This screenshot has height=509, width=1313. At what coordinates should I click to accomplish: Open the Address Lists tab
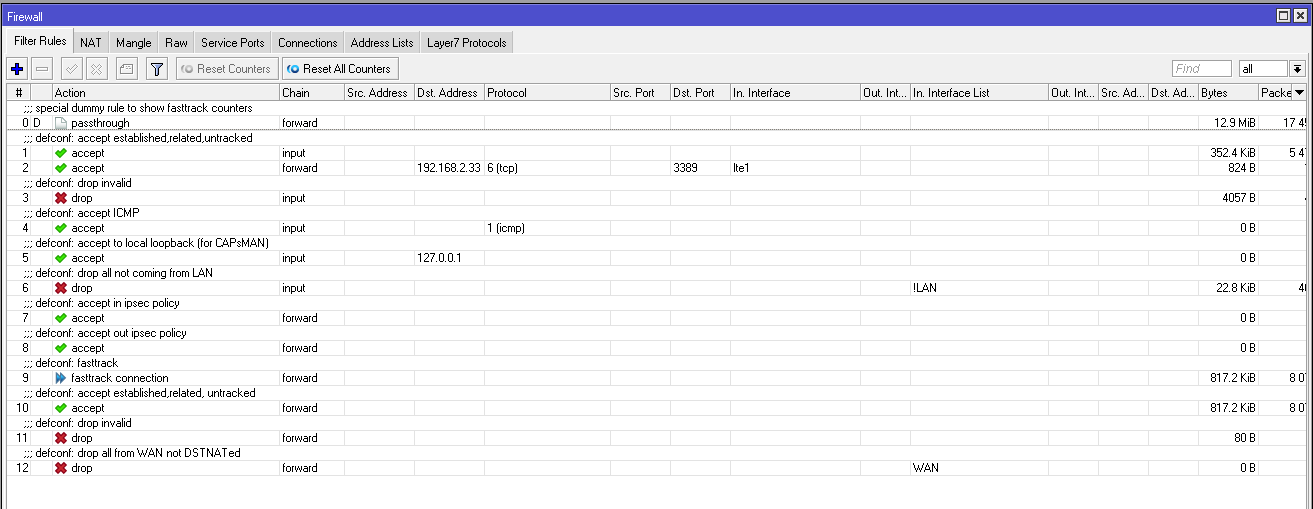[381, 43]
